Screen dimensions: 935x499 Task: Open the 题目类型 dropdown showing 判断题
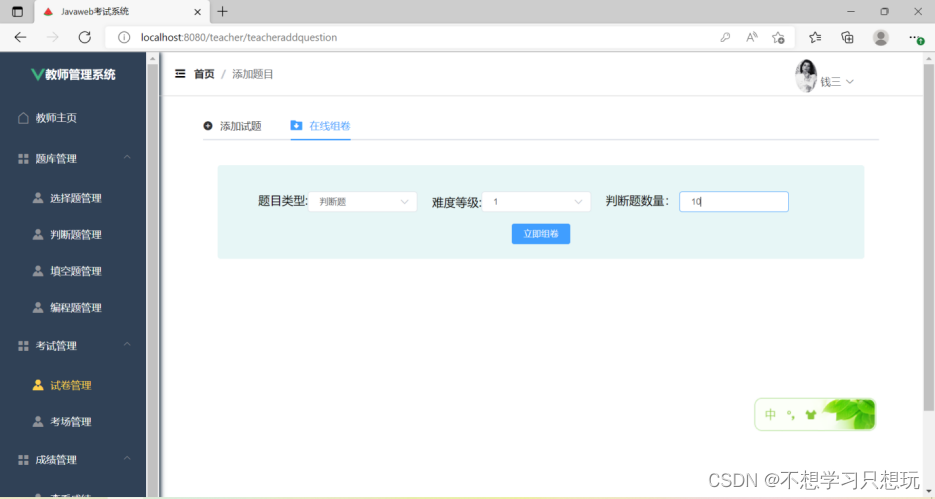[363, 202]
